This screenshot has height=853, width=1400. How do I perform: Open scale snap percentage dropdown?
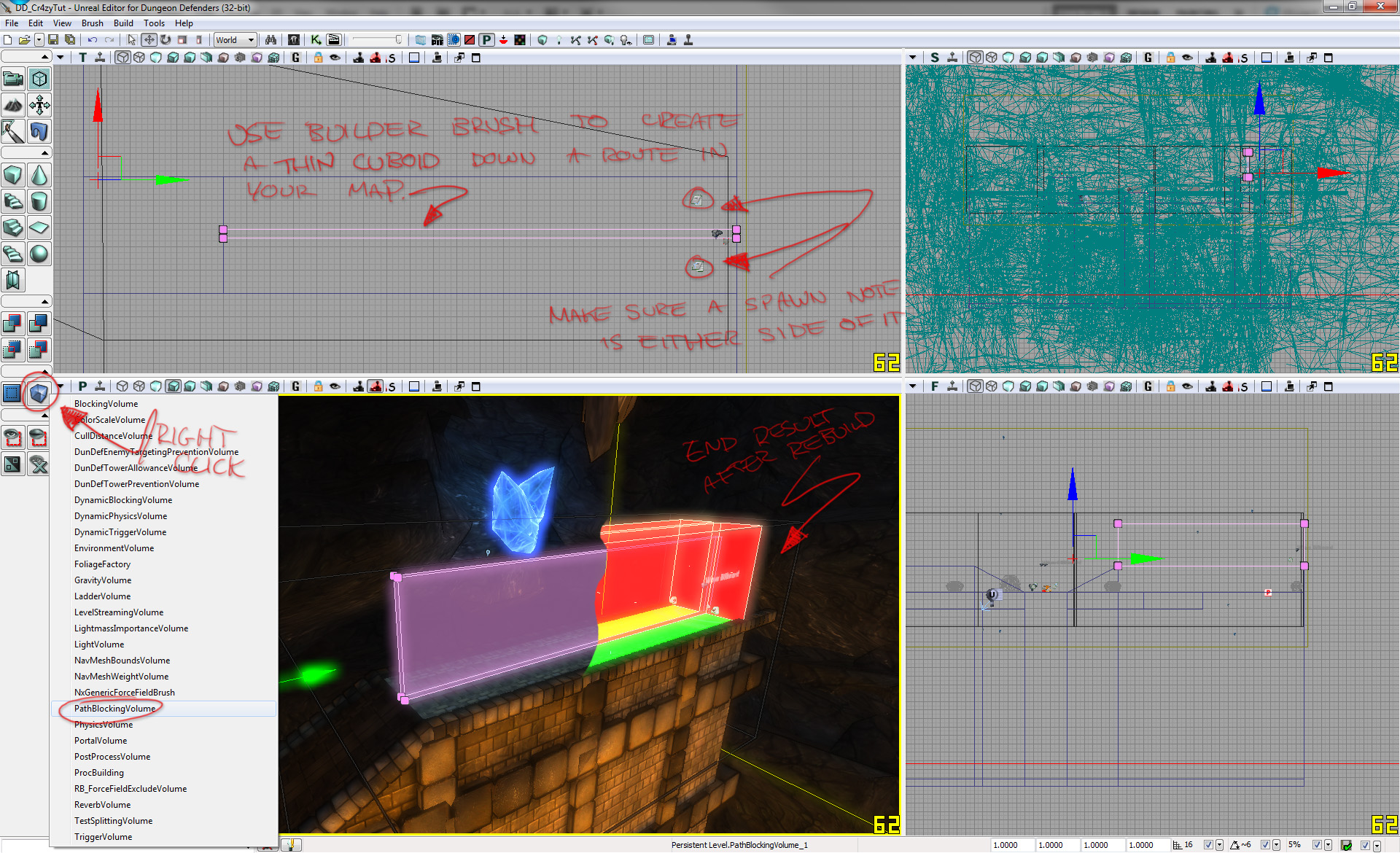click(x=1328, y=845)
